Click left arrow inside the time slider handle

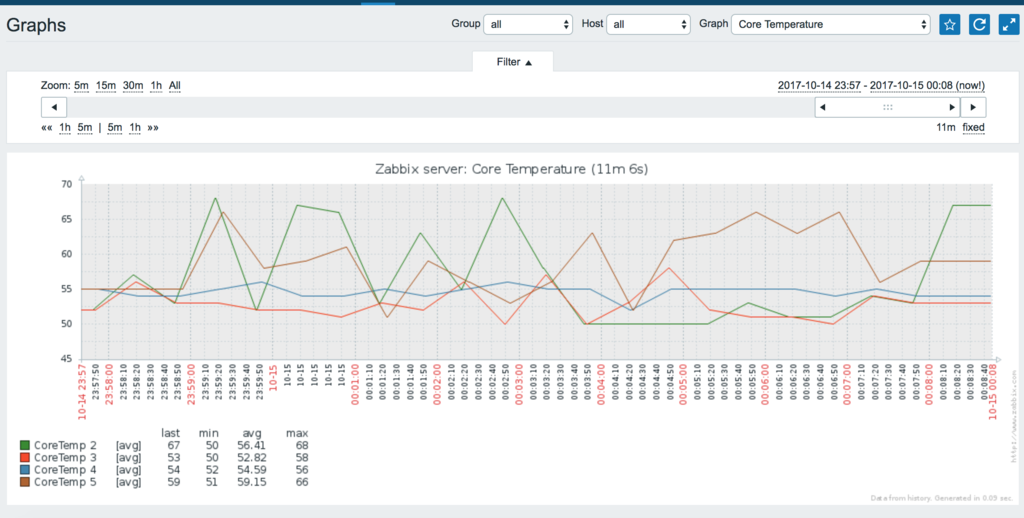823,107
